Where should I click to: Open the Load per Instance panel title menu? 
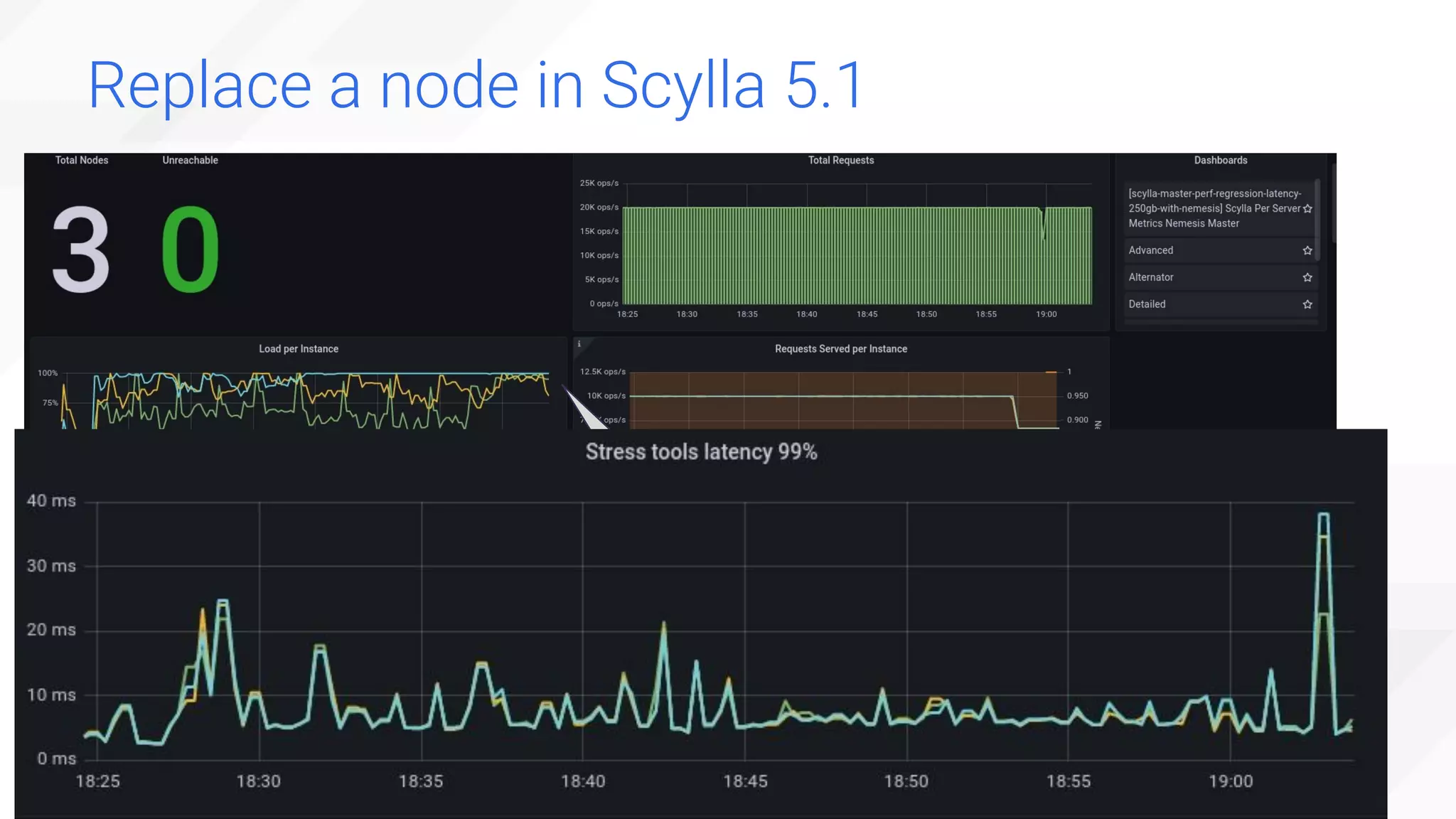(x=298, y=349)
